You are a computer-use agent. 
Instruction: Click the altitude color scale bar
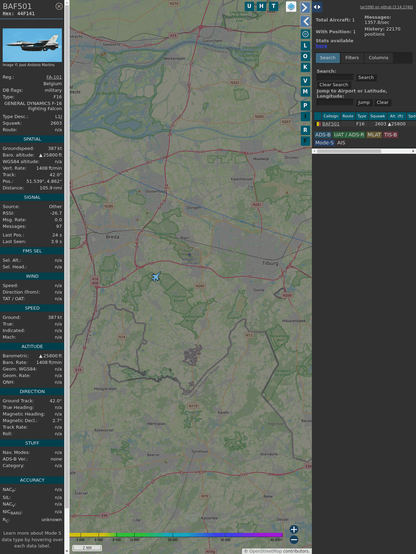pyautogui.click(x=176, y=535)
